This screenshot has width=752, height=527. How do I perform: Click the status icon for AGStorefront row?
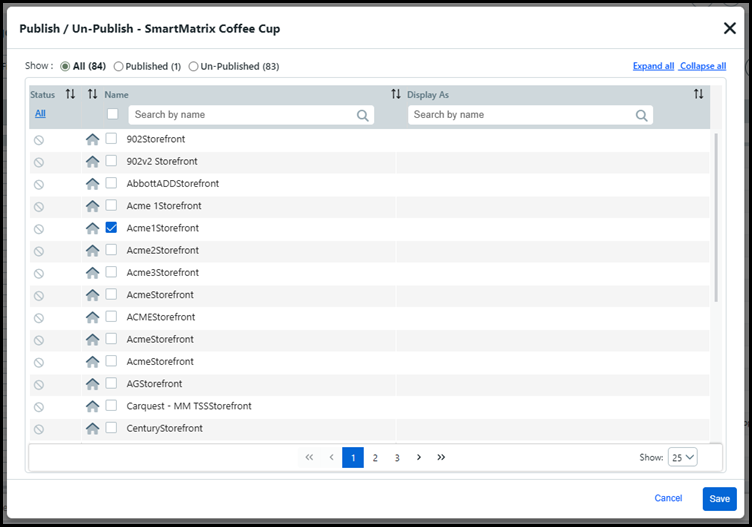coord(39,384)
